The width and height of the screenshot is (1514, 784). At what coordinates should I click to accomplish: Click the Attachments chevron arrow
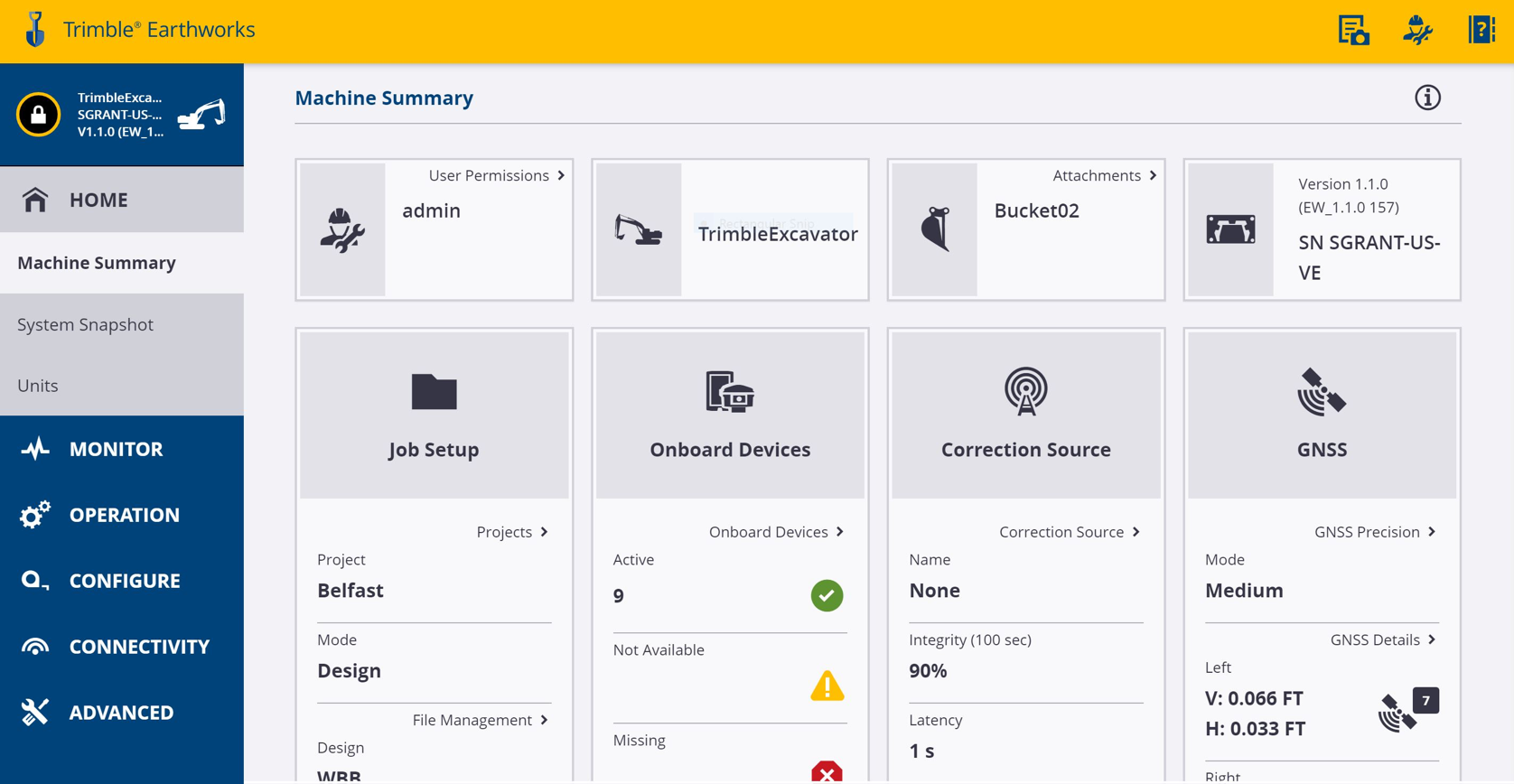click(1153, 175)
